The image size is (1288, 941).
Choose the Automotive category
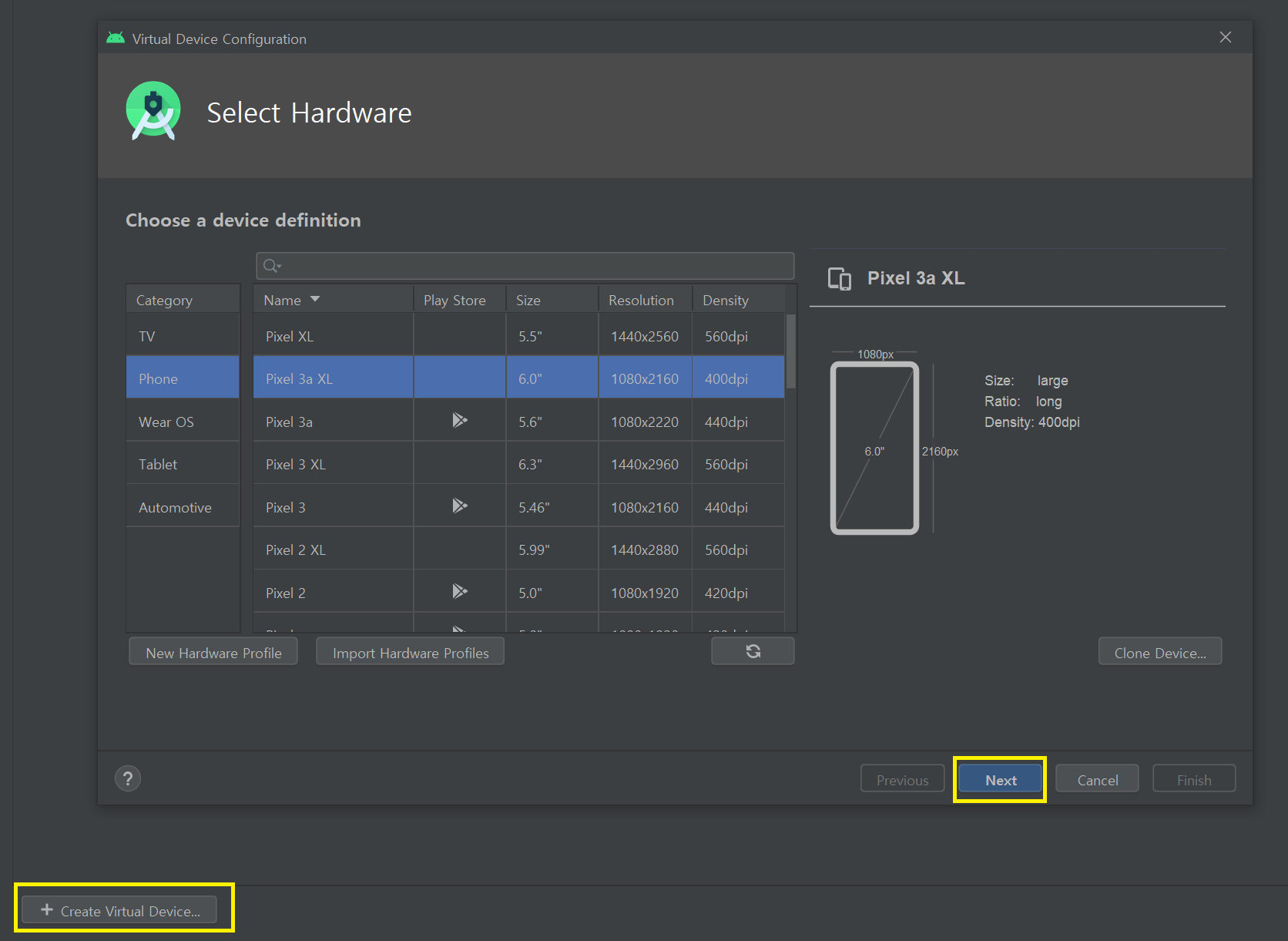pyautogui.click(x=175, y=508)
